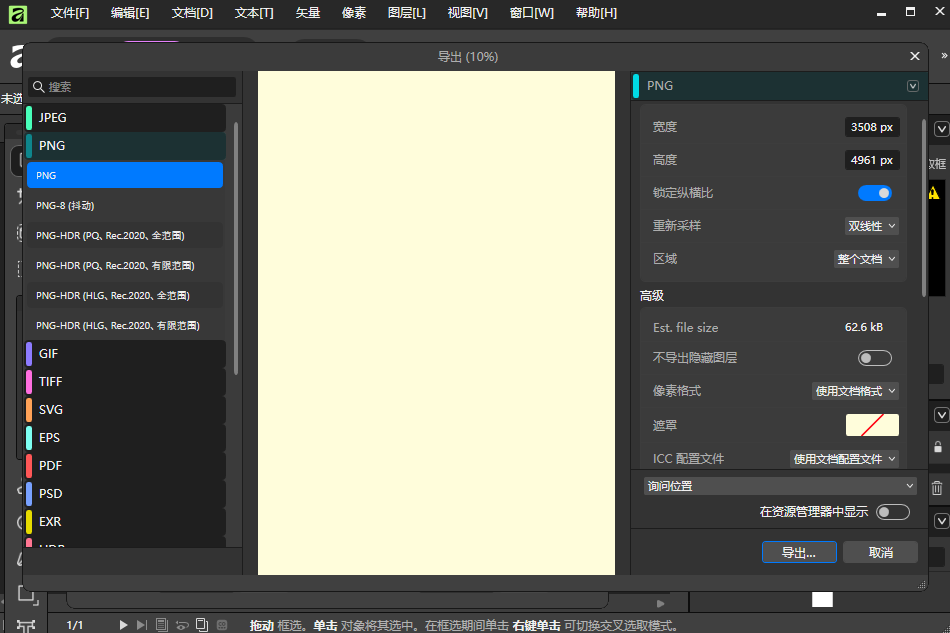Viewport: 950px width, 633px height.
Task: Click the export preview image
Action: click(x=436, y=323)
